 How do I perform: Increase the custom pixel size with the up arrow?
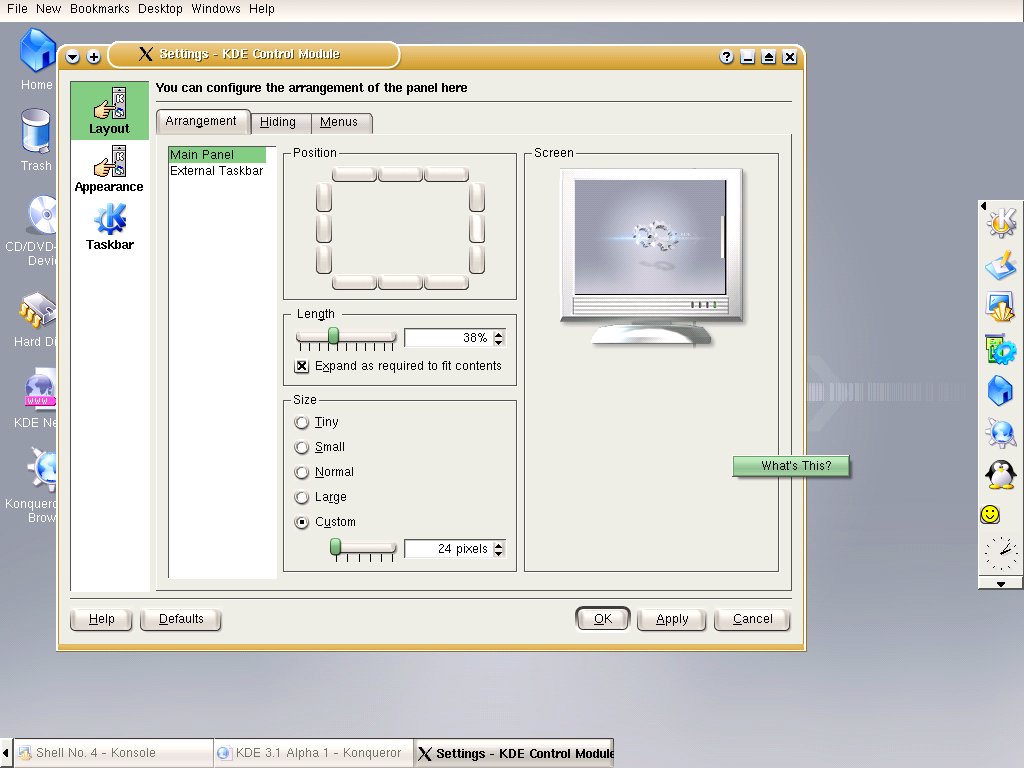point(499,545)
